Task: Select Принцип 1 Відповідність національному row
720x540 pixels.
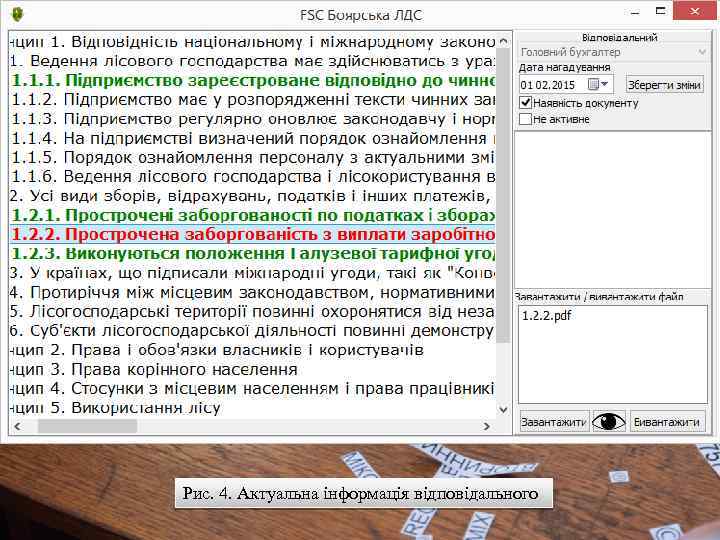Action: [252, 42]
